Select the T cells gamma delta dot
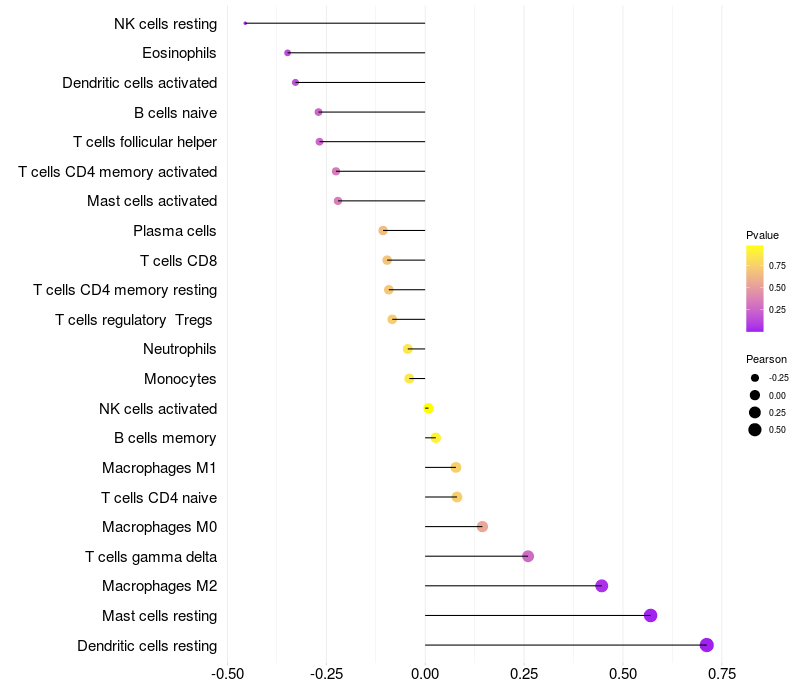Screen dimensions: 800x700 click(528, 556)
